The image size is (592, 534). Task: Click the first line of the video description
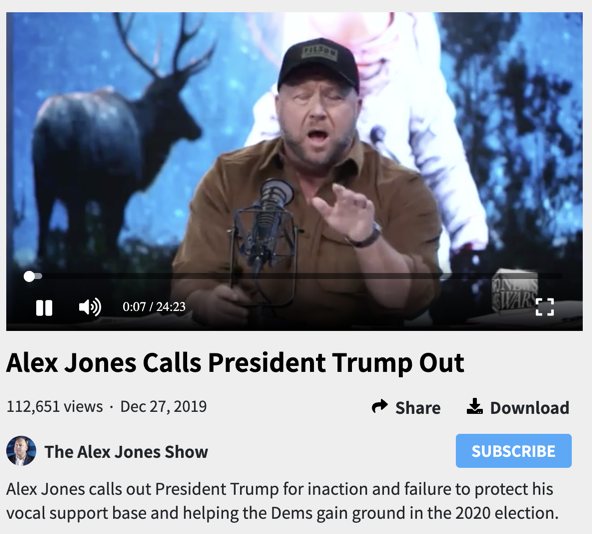tap(280, 489)
